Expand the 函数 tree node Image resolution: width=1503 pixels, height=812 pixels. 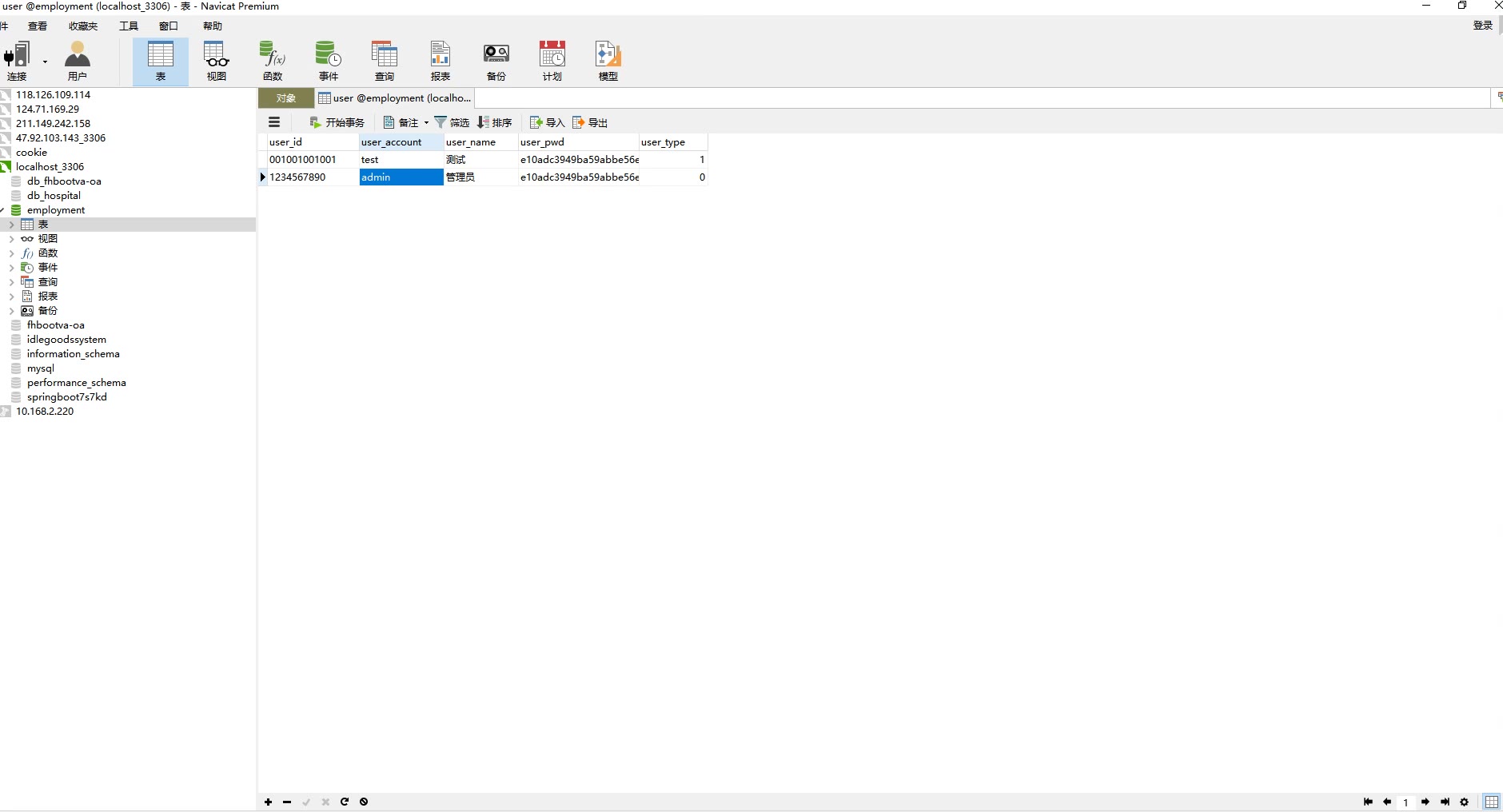[x=11, y=253]
